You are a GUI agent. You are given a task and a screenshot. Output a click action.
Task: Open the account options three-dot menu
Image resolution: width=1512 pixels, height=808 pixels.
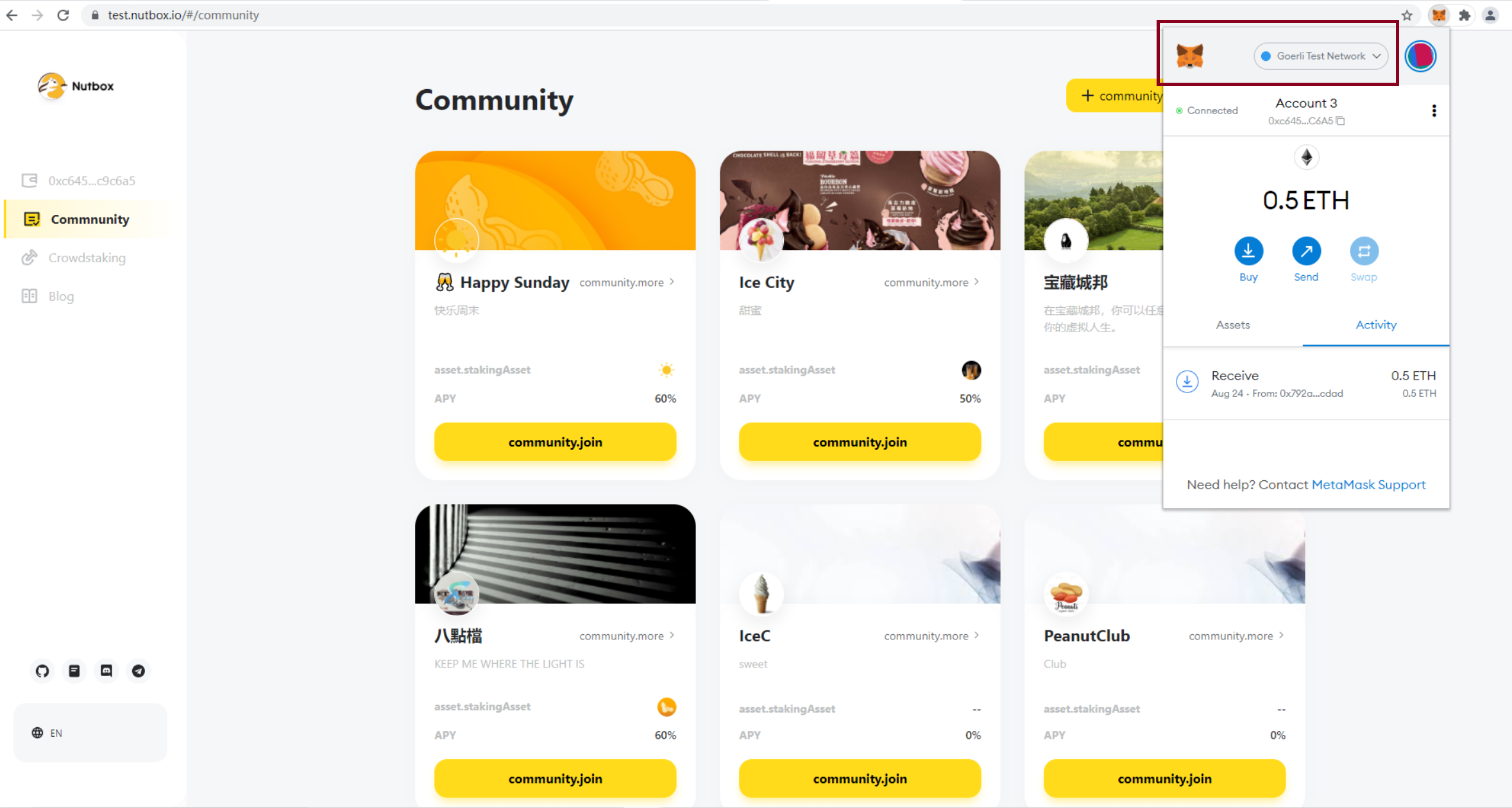coord(1434,111)
